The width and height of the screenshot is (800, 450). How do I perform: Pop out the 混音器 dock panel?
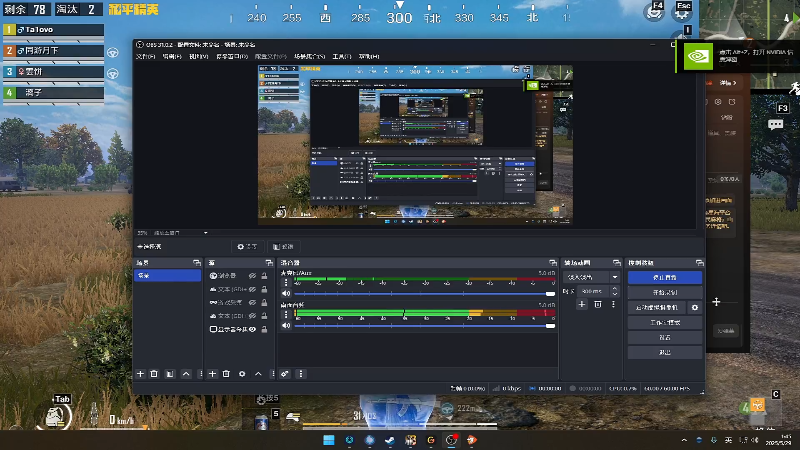coord(553,263)
